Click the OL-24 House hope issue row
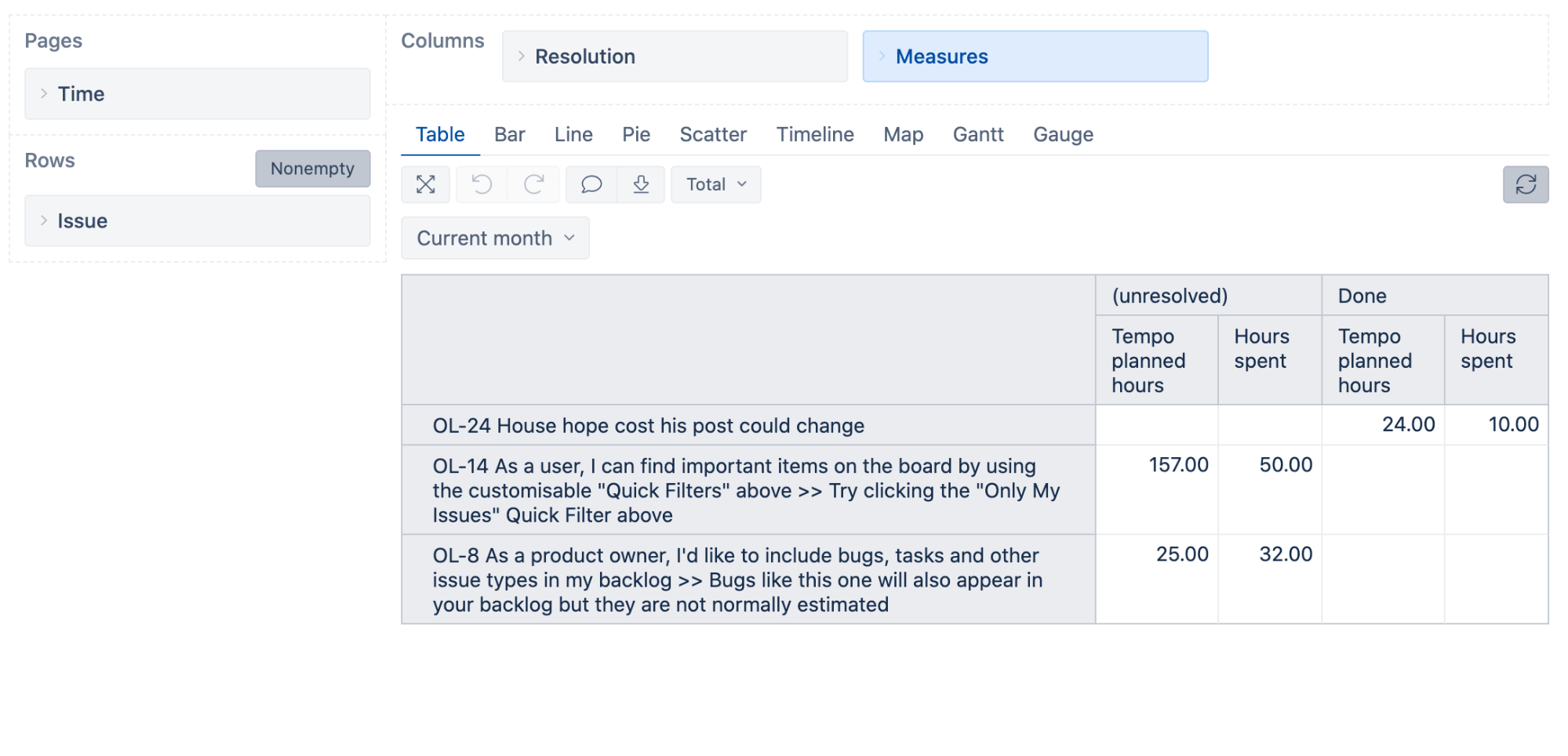 point(648,426)
